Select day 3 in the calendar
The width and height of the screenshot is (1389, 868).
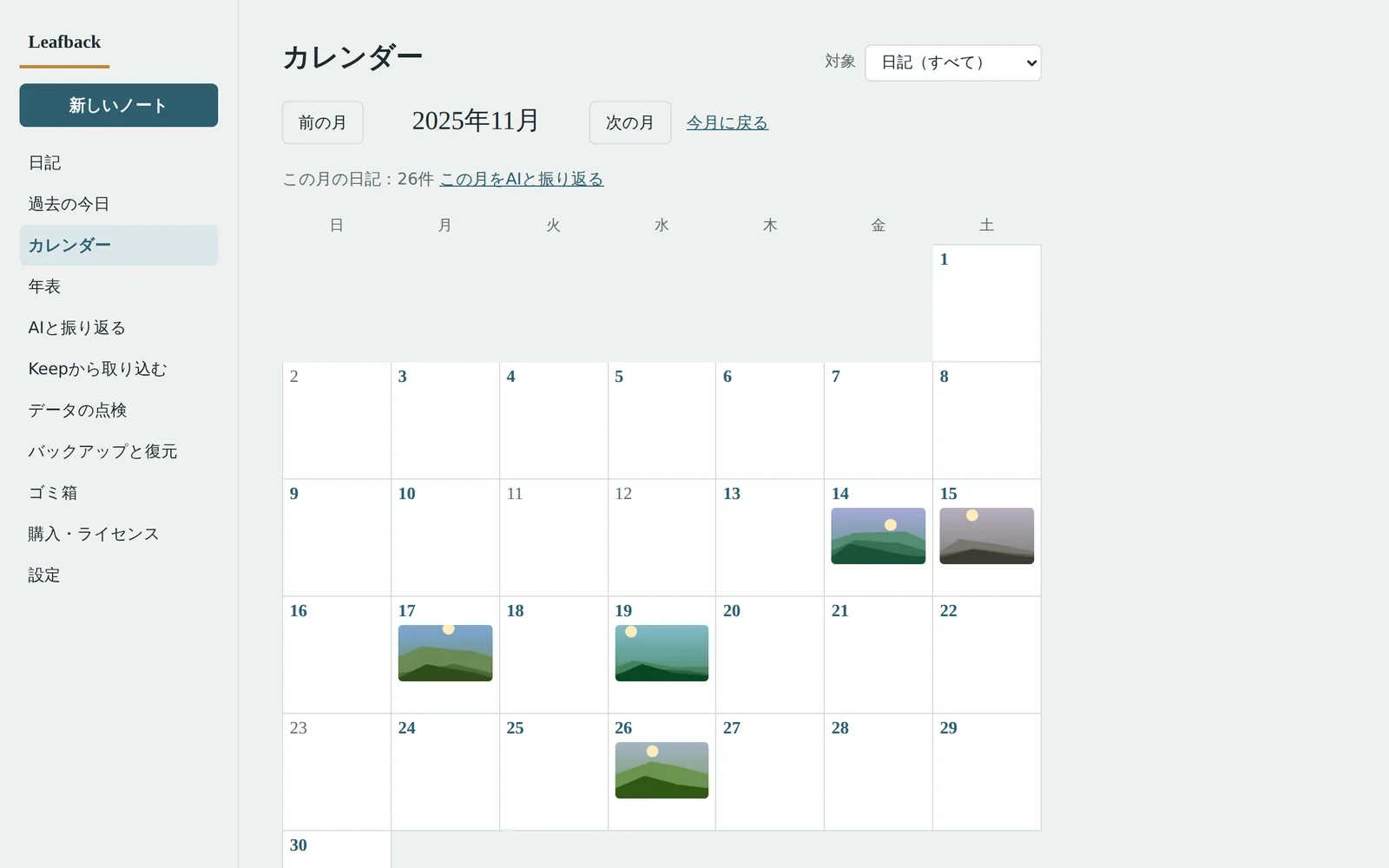coord(444,420)
